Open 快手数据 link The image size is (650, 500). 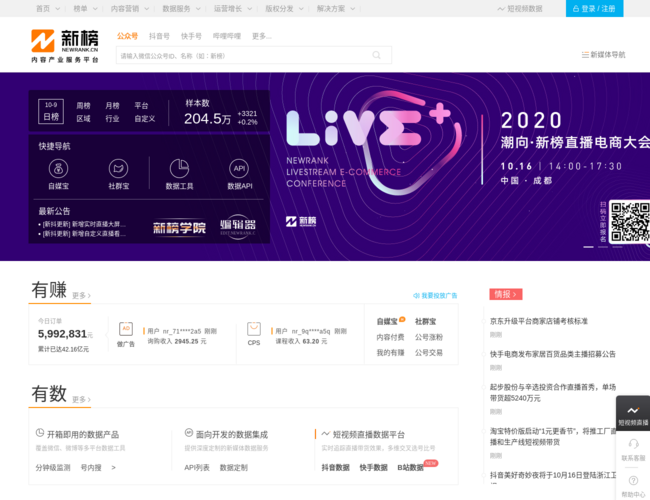[x=374, y=468]
